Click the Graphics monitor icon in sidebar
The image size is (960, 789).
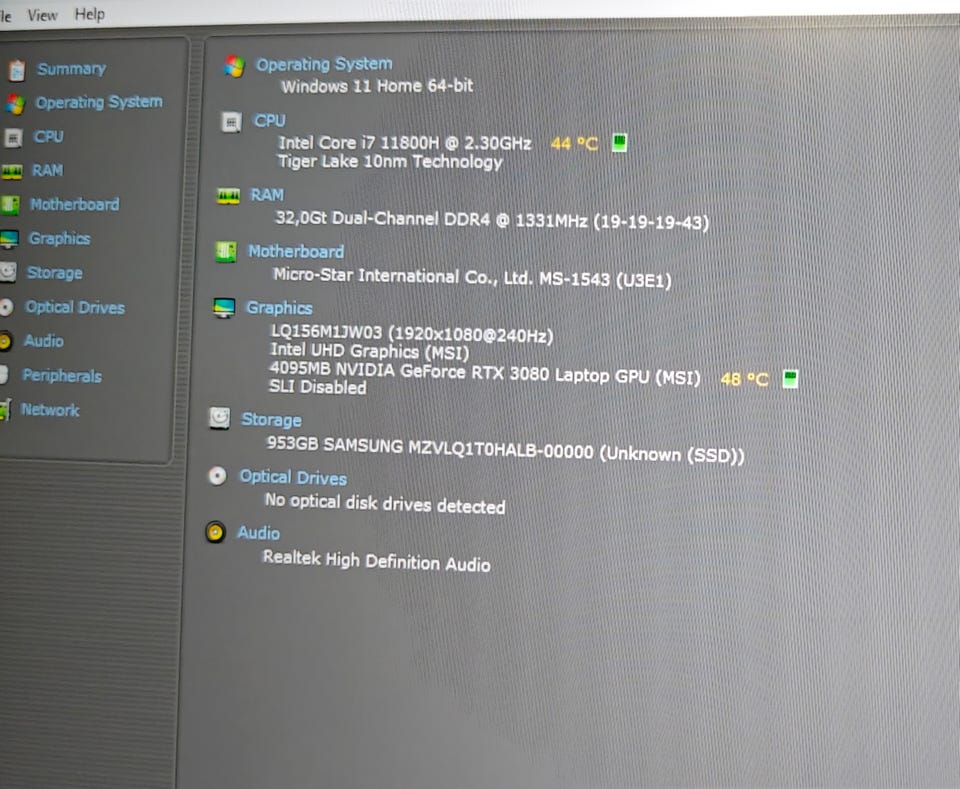9,239
